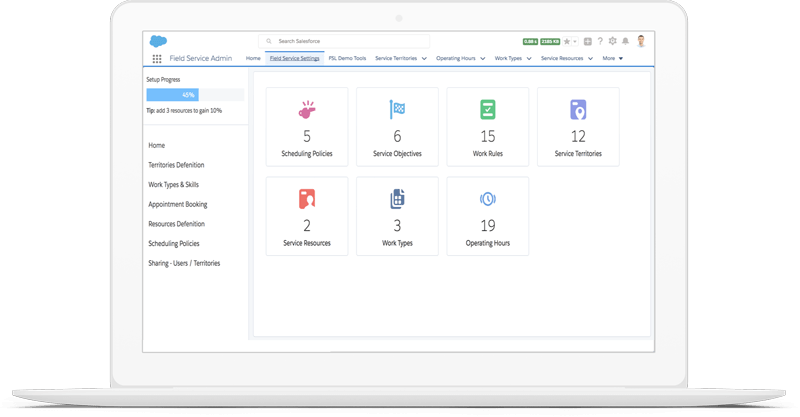Click the 45% setup progress bar
Viewport: 800px width, 417px height.
coord(195,95)
